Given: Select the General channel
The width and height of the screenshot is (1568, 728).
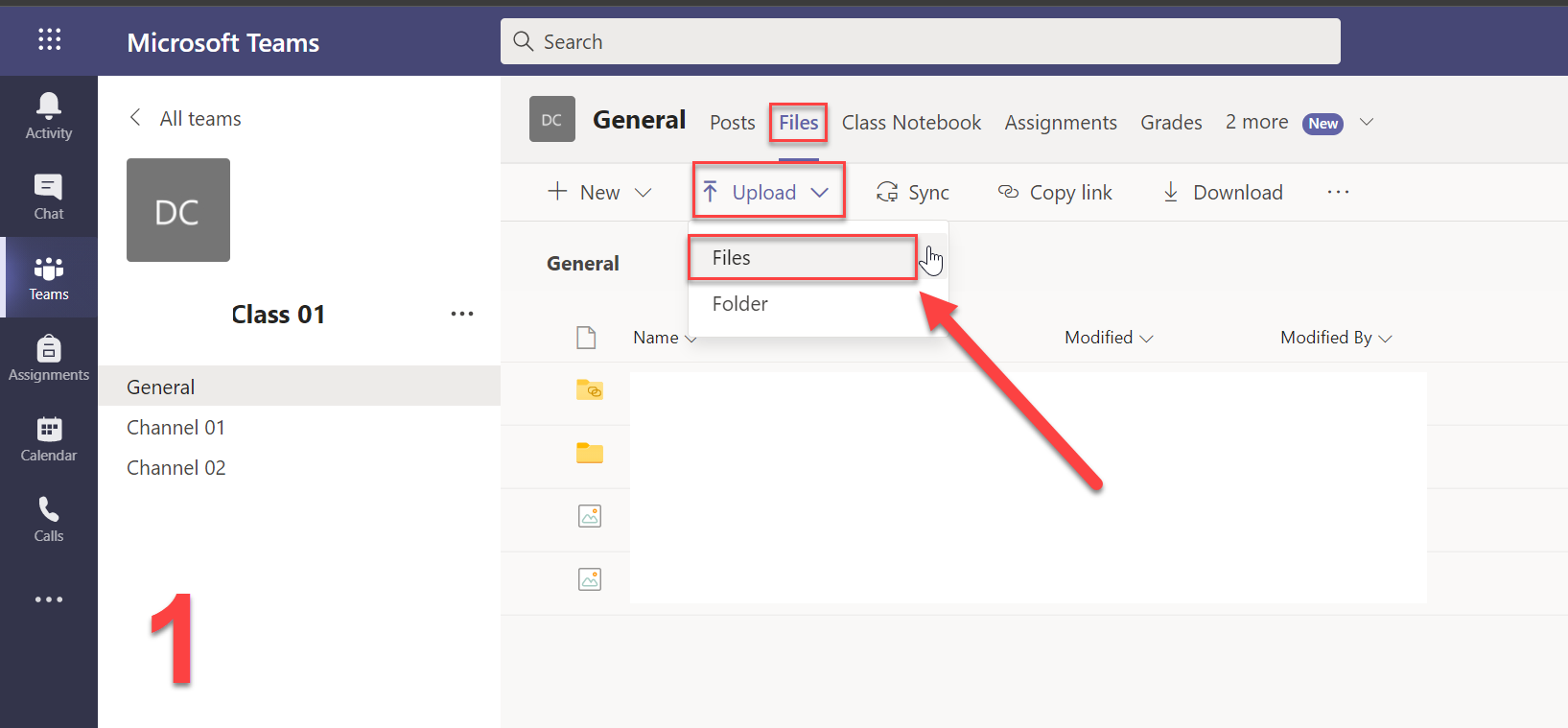Looking at the screenshot, I should click(299, 387).
